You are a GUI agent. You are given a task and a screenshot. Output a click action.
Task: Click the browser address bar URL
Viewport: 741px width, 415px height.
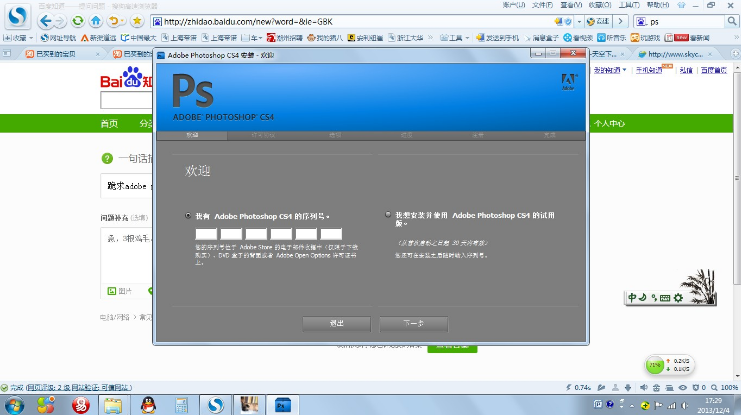point(249,21)
